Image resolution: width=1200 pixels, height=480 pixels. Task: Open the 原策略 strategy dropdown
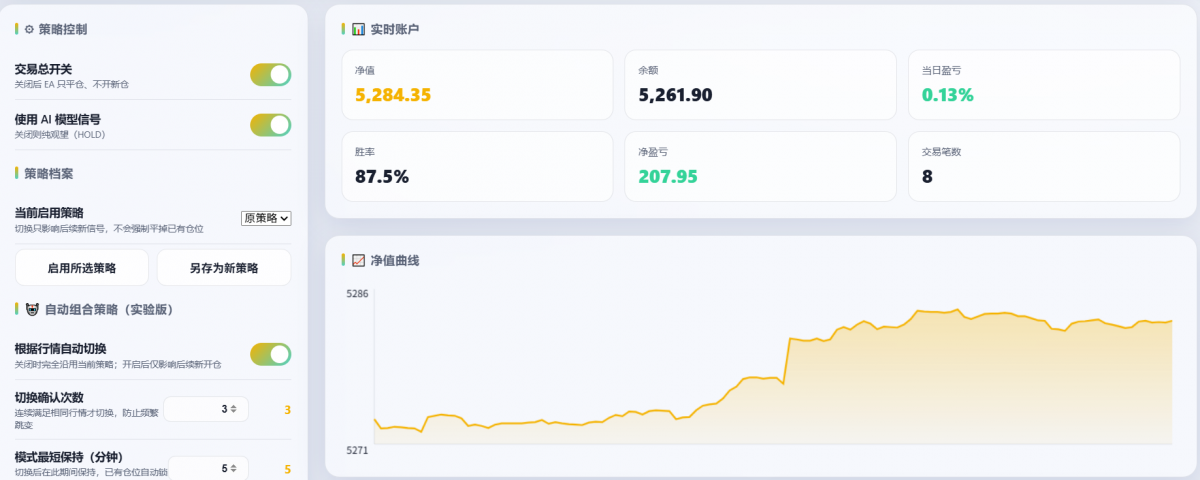(266, 218)
